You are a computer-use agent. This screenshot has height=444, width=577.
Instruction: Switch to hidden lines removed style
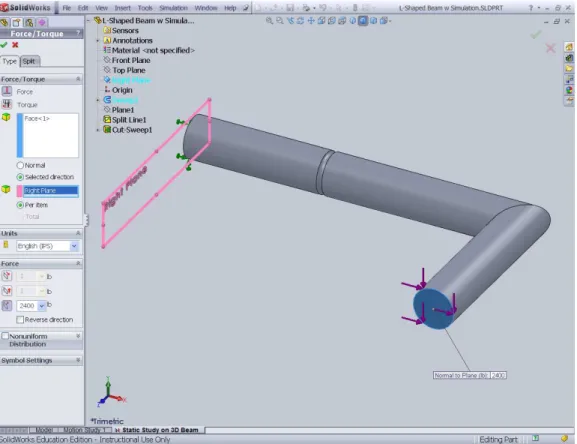click(342, 21)
